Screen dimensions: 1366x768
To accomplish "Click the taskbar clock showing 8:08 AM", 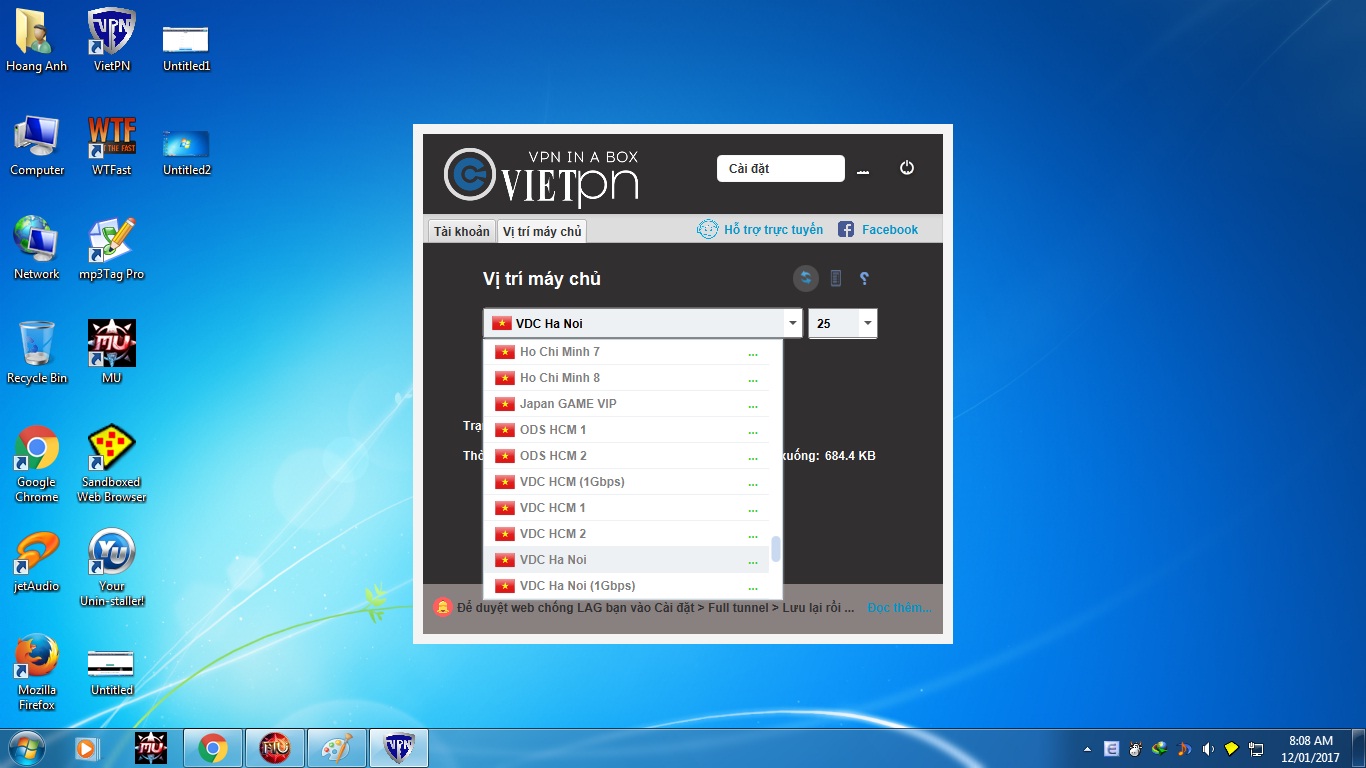I will pos(1310,748).
